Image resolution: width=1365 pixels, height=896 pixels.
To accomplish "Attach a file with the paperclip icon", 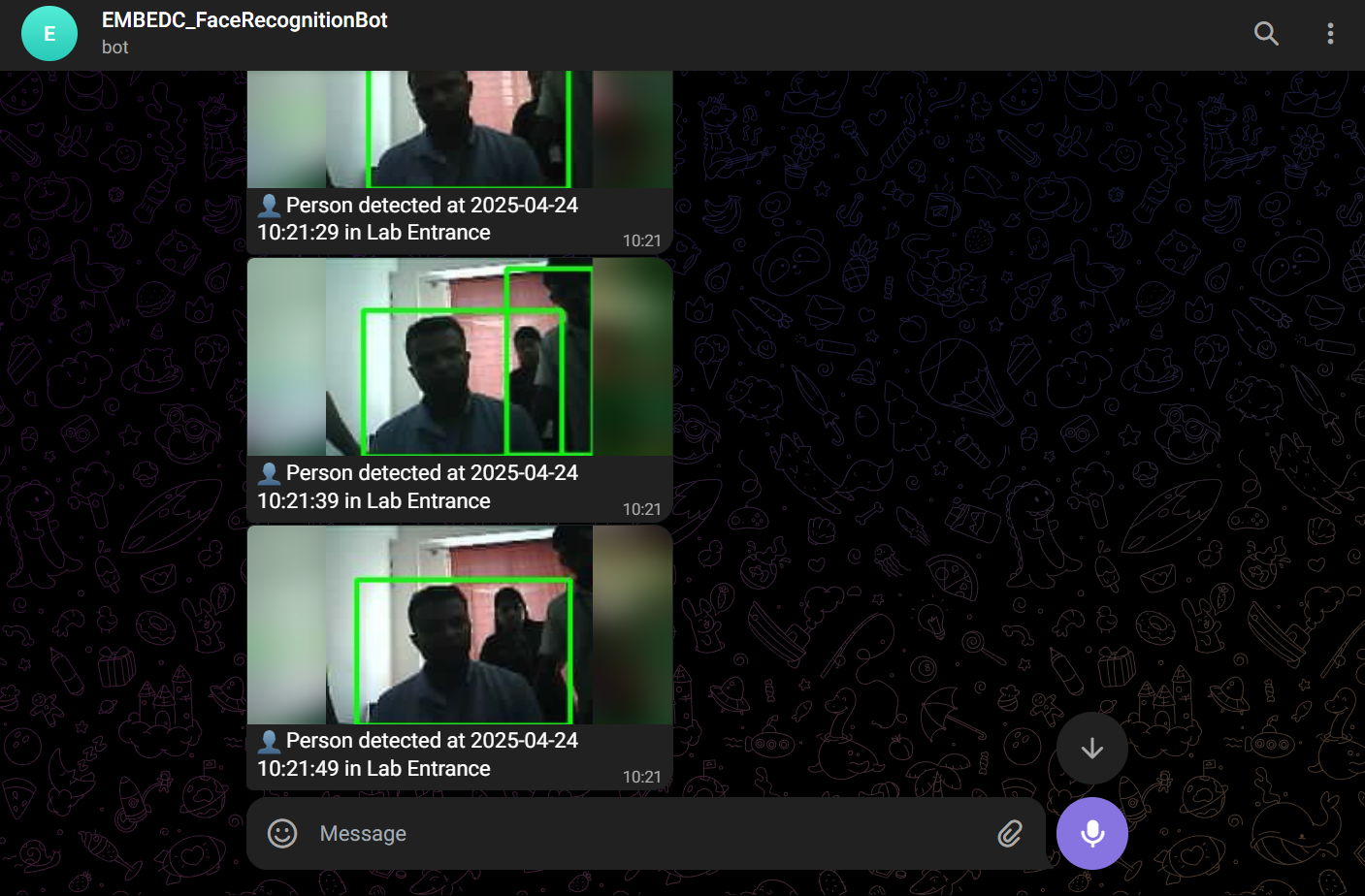I will tap(1010, 833).
